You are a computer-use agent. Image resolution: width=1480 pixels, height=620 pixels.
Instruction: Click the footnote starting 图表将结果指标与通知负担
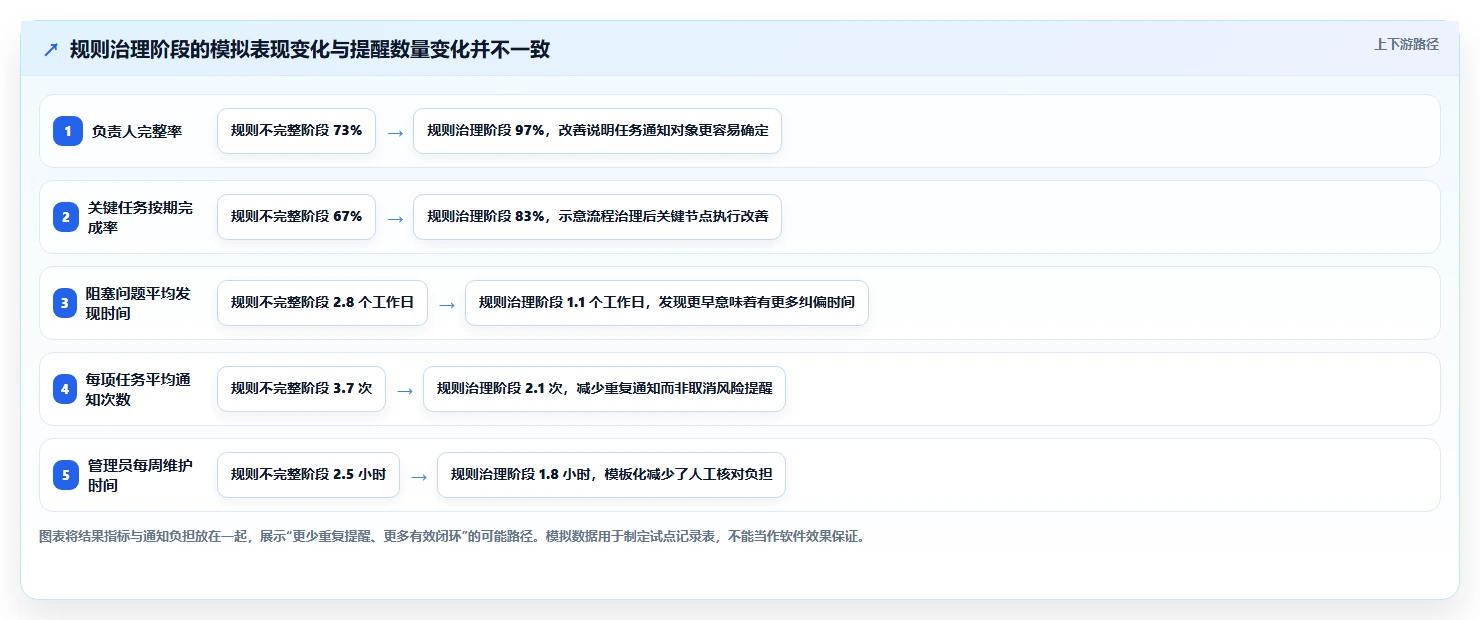451,536
